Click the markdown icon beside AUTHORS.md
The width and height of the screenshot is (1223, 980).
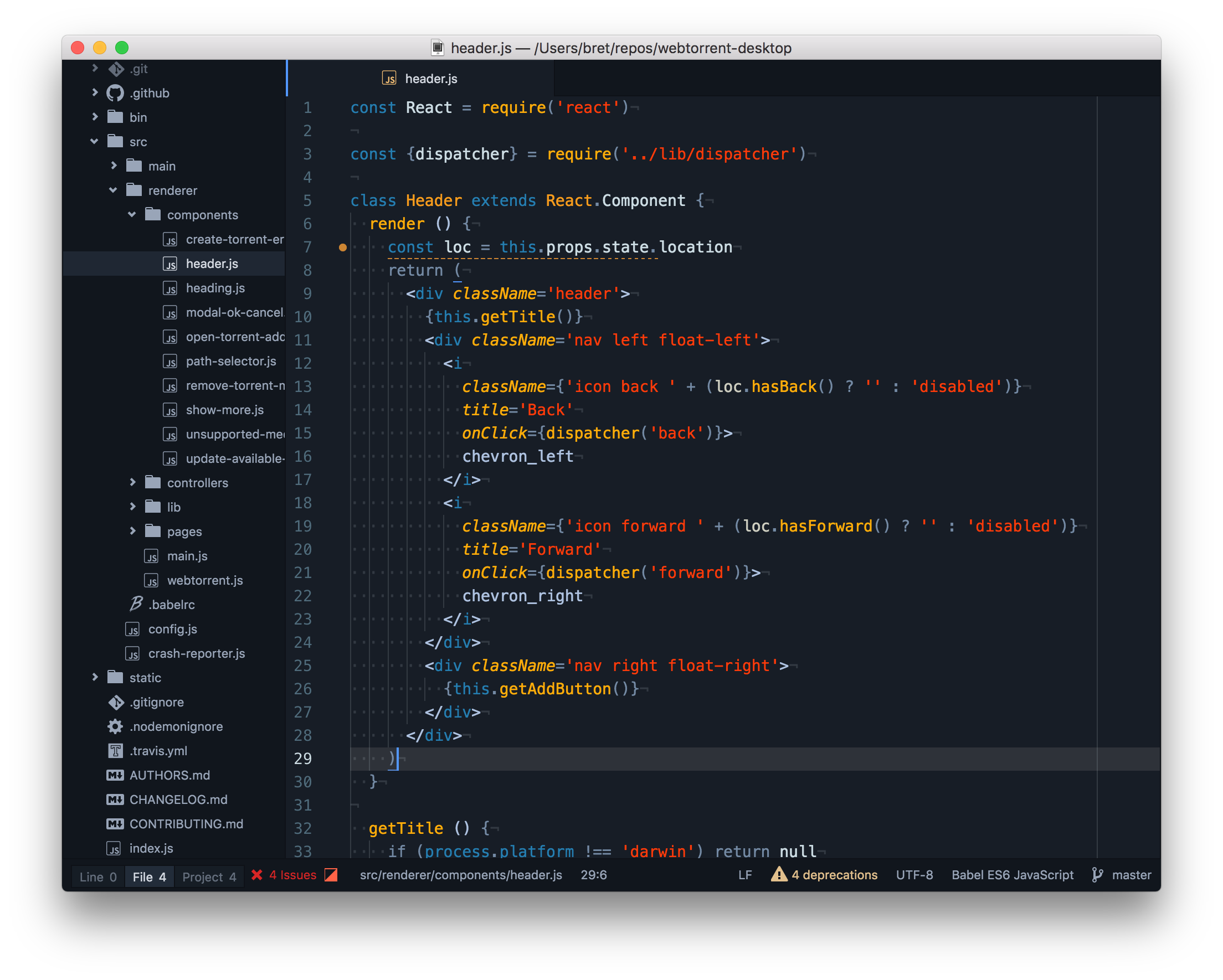point(115,776)
